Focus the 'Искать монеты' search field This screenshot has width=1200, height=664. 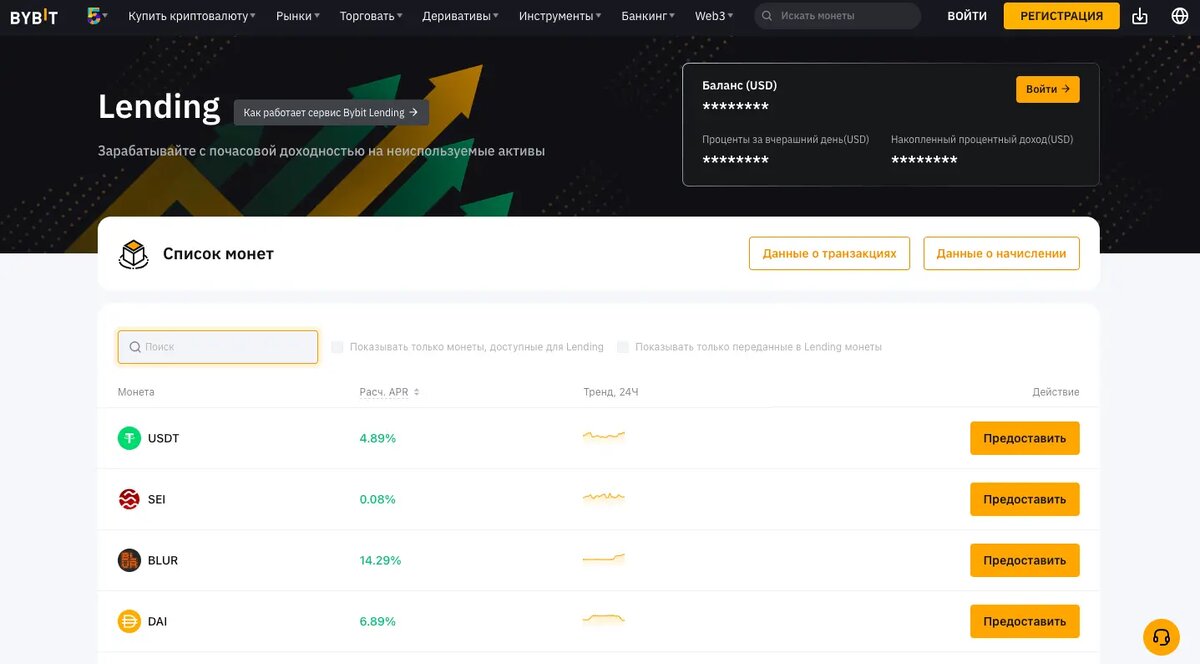(x=838, y=16)
